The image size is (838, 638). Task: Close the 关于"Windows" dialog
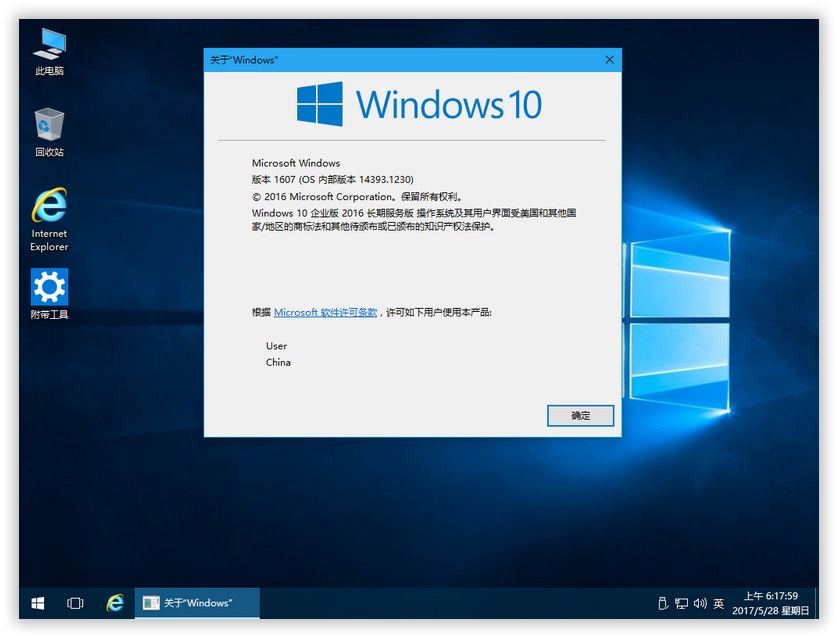tap(609, 59)
